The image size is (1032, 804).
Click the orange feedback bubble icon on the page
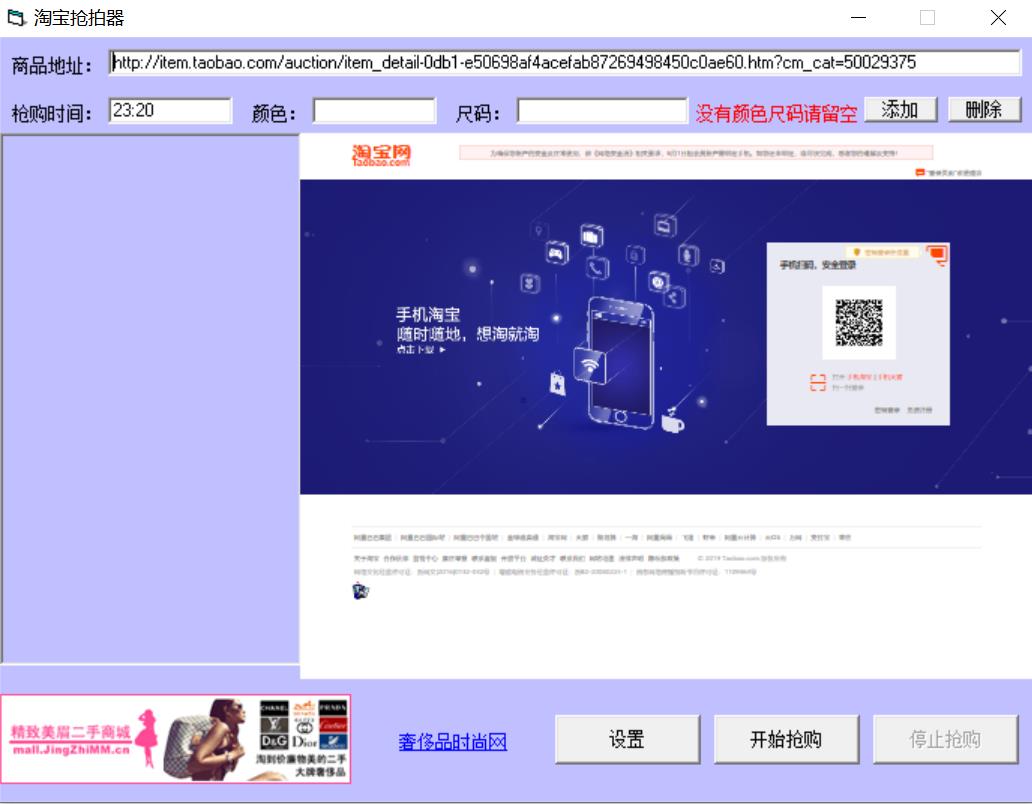(x=938, y=254)
